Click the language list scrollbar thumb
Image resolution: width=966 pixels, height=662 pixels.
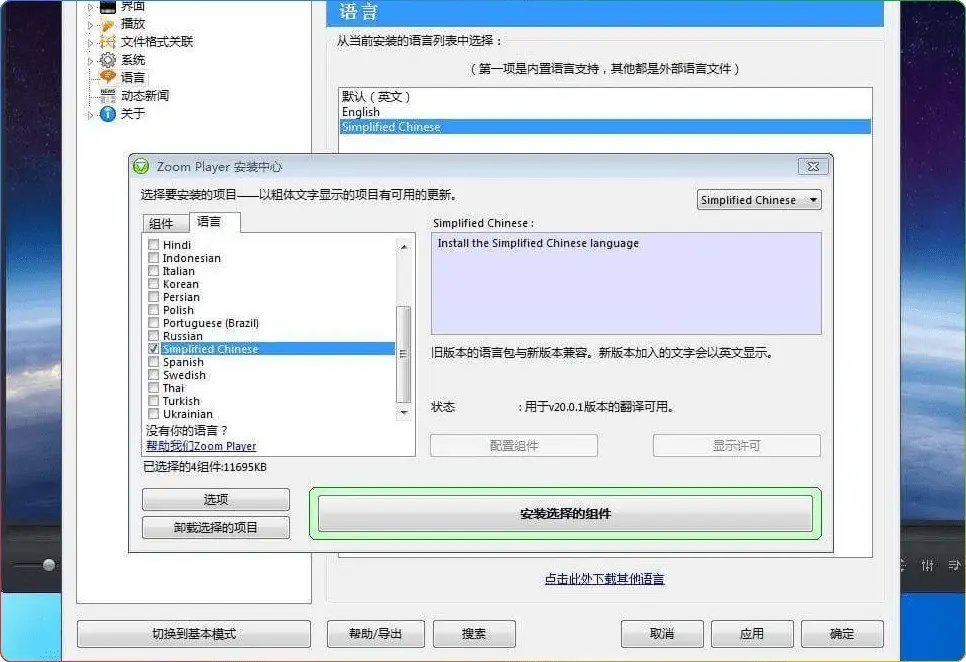click(404, 353)
